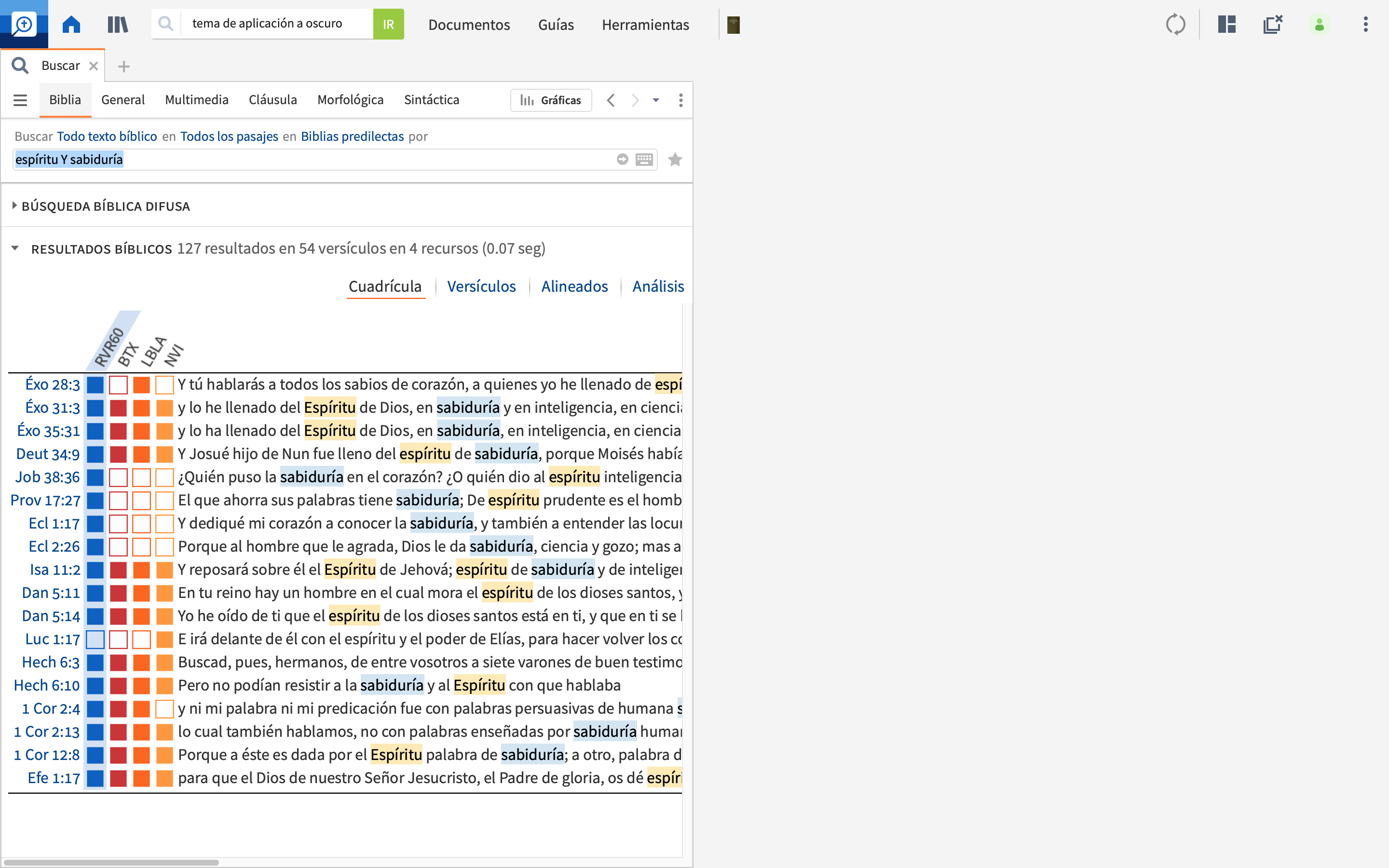This screenshot has width=1389, height=868.
Task: Open Gráficas charts button
Action: [x=551, y=100]
